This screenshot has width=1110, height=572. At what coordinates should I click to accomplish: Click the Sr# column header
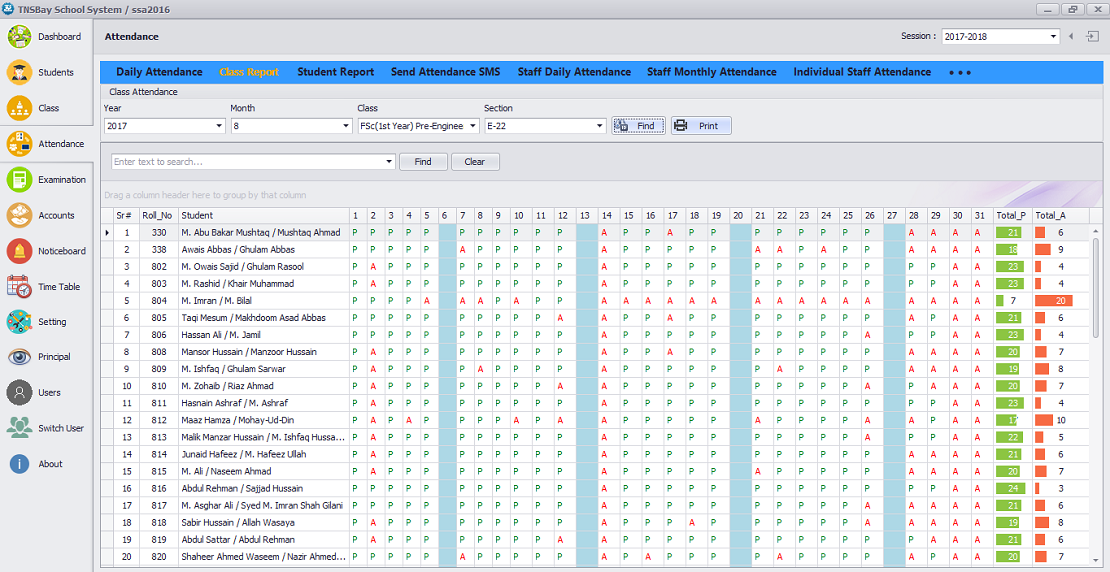point(127,215)
